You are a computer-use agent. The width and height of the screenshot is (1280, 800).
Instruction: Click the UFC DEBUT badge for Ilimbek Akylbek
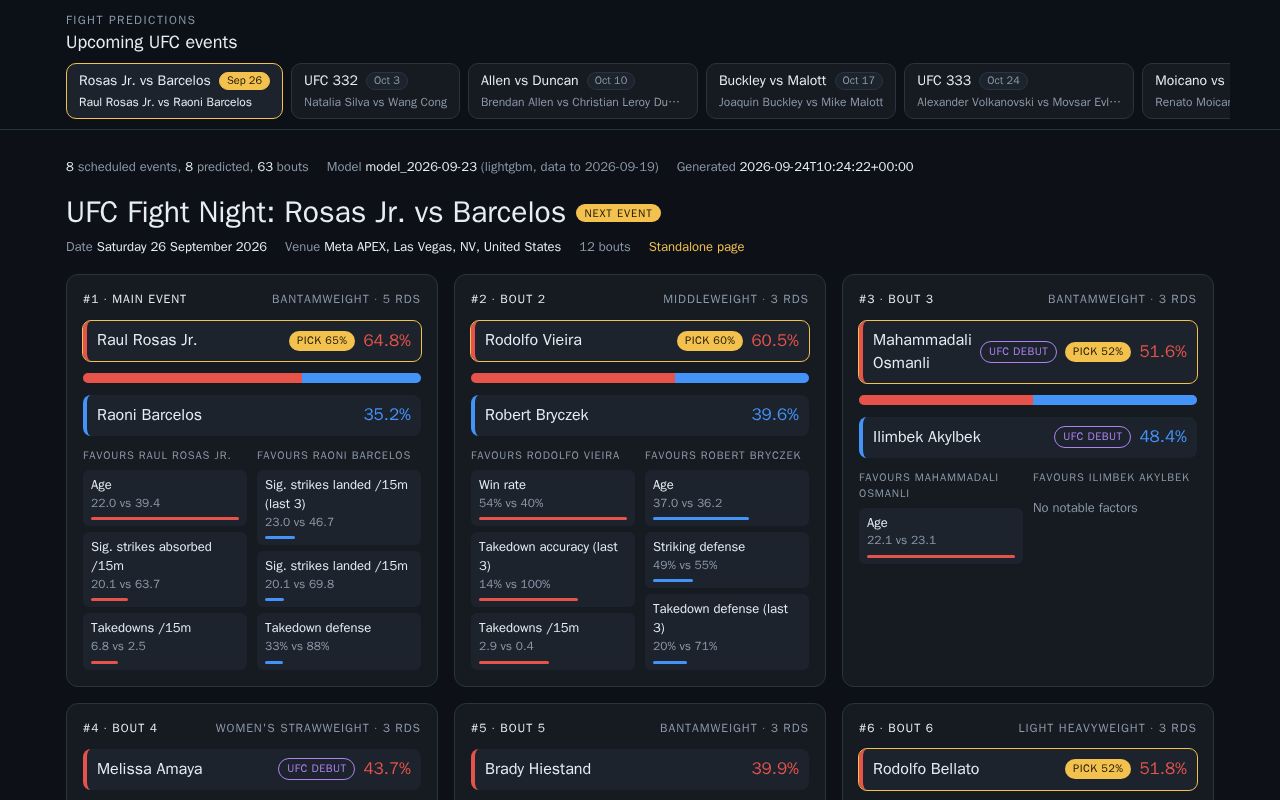point(1092,437)
